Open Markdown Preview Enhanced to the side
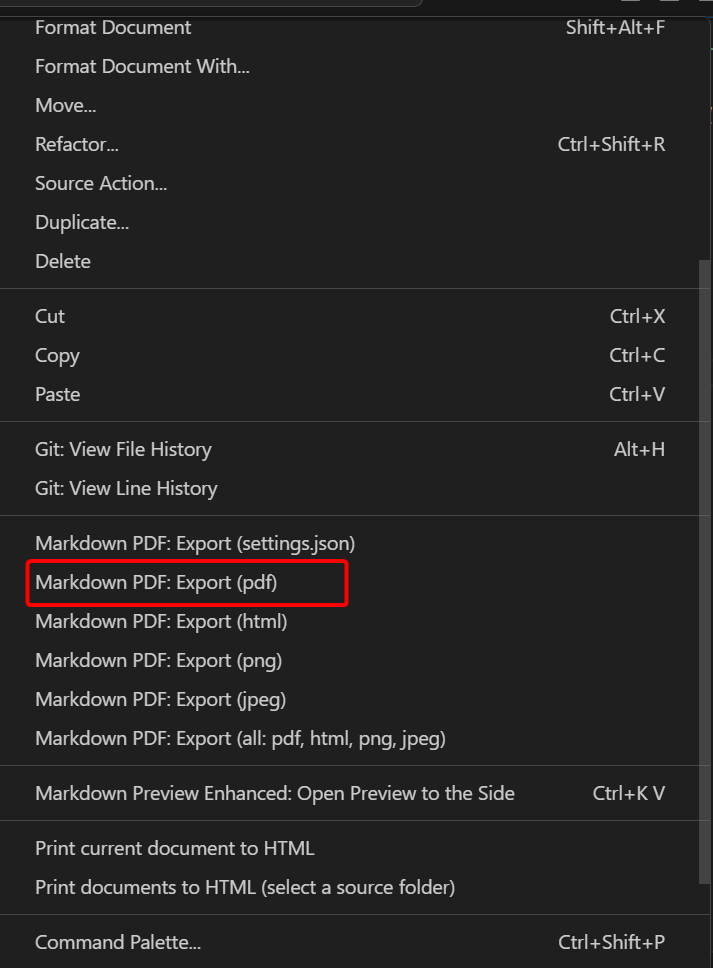 pos(275,793)
